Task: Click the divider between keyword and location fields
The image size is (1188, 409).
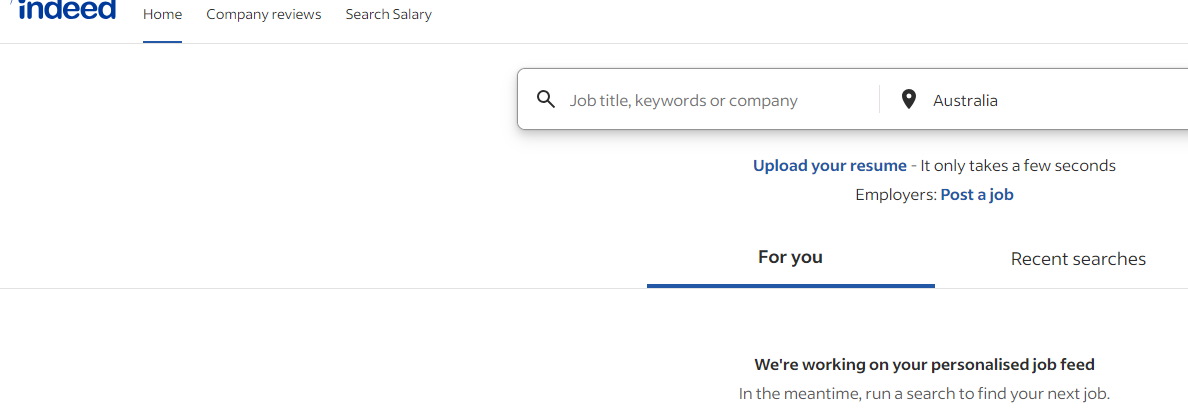Action: (x=879, y=99)
